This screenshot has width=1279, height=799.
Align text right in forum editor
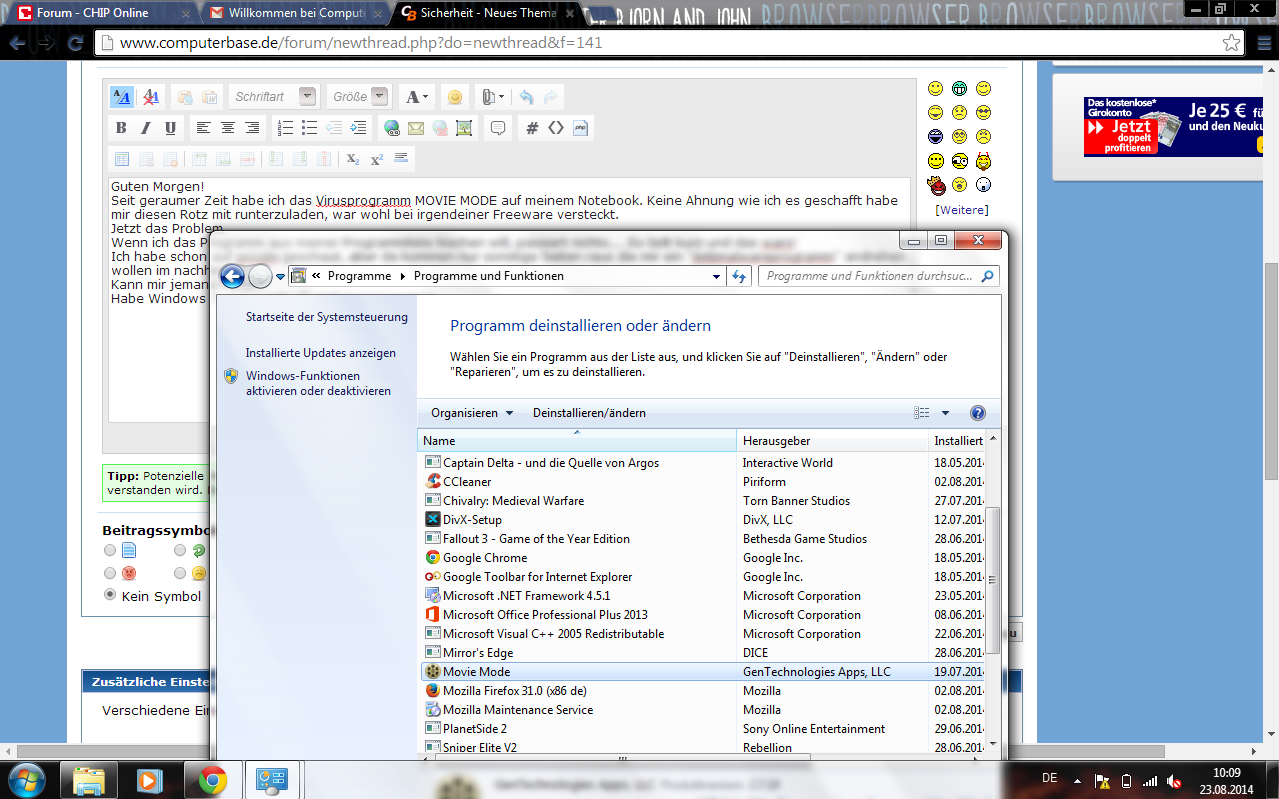click(x=252, y=128)
